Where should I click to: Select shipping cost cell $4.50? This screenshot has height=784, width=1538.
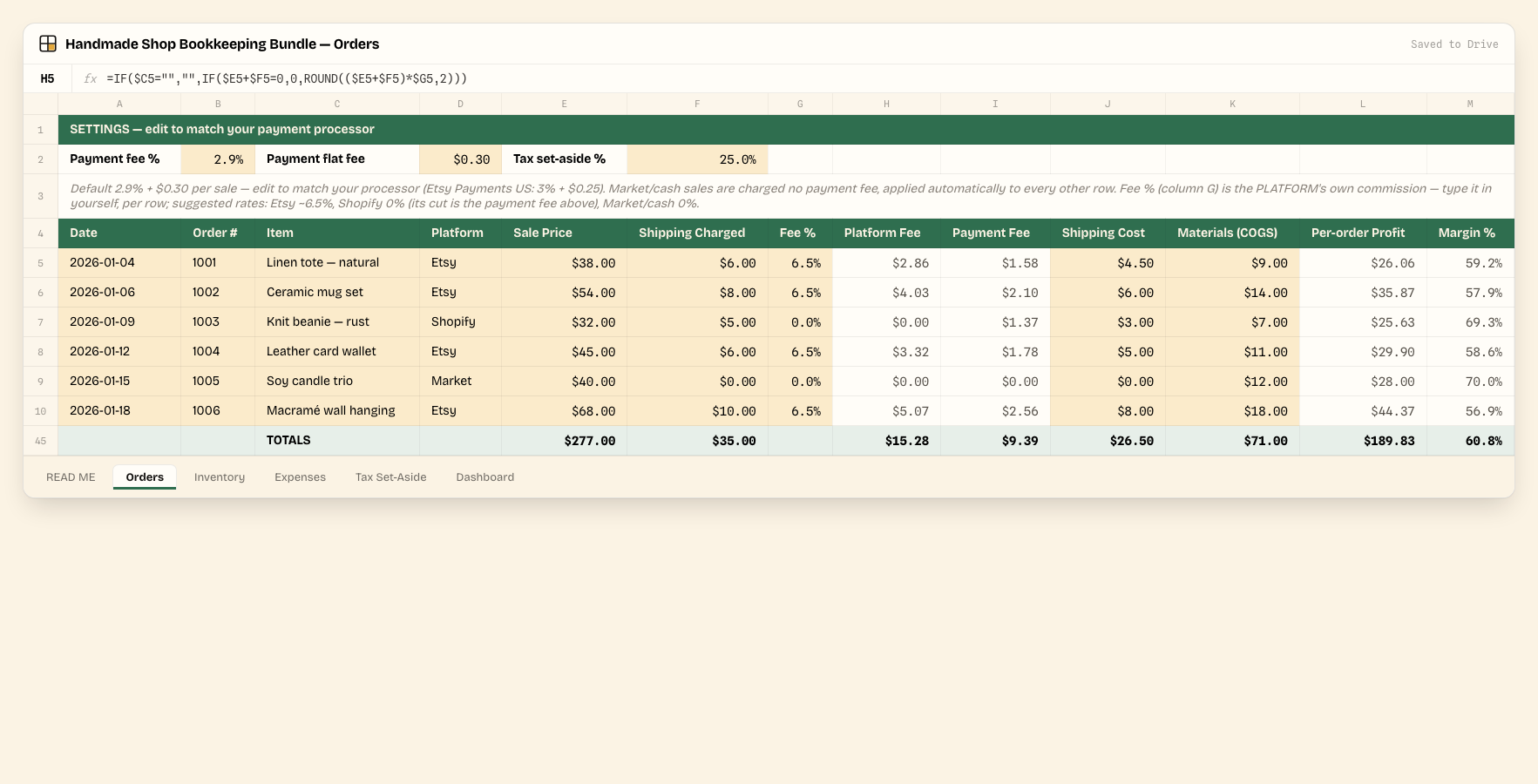pyautogui.click(x=1108, y=263)
